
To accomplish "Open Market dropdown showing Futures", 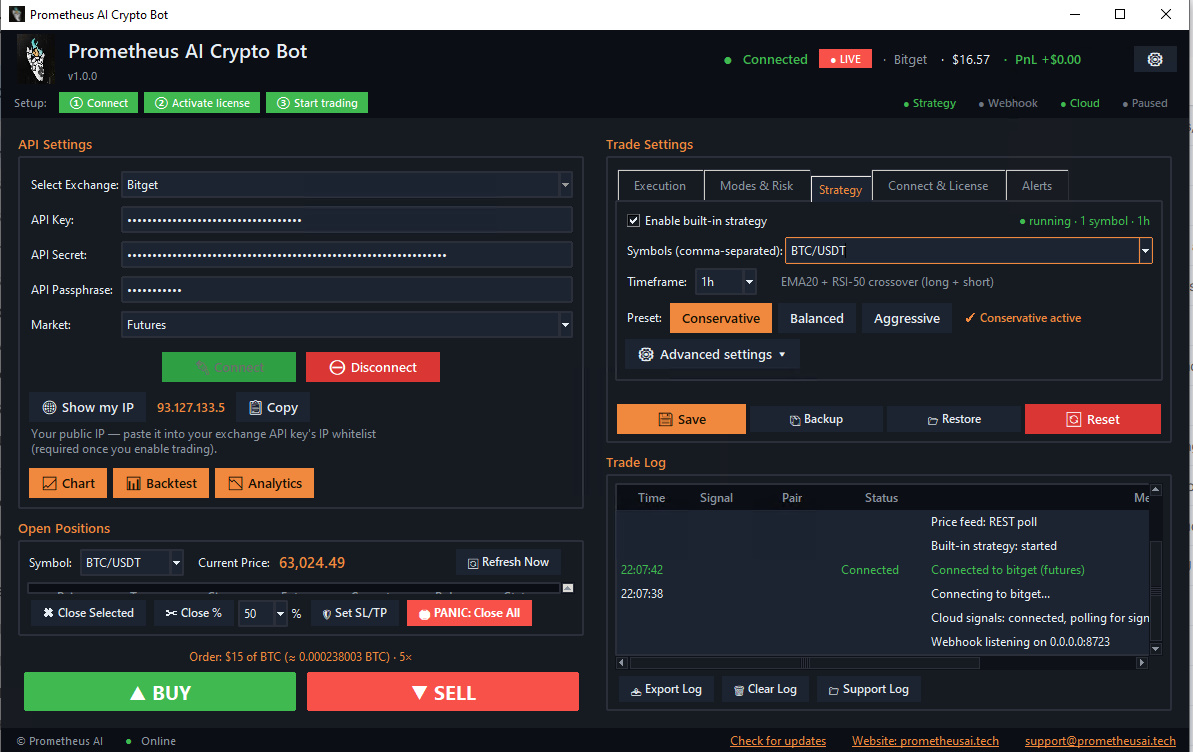I will (565, 325).
